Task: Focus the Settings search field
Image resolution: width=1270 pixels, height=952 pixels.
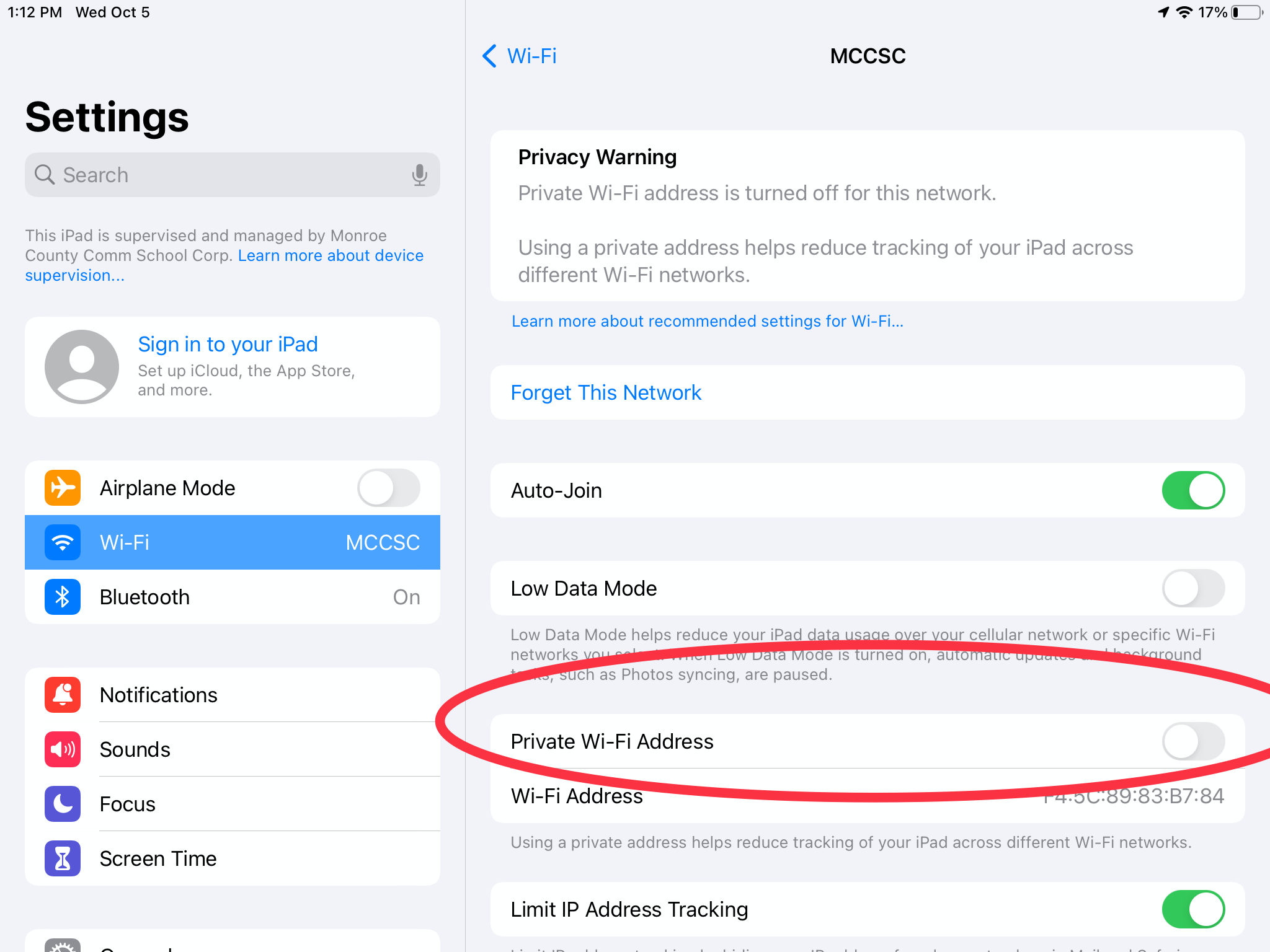Action: (x=223, y=175)
